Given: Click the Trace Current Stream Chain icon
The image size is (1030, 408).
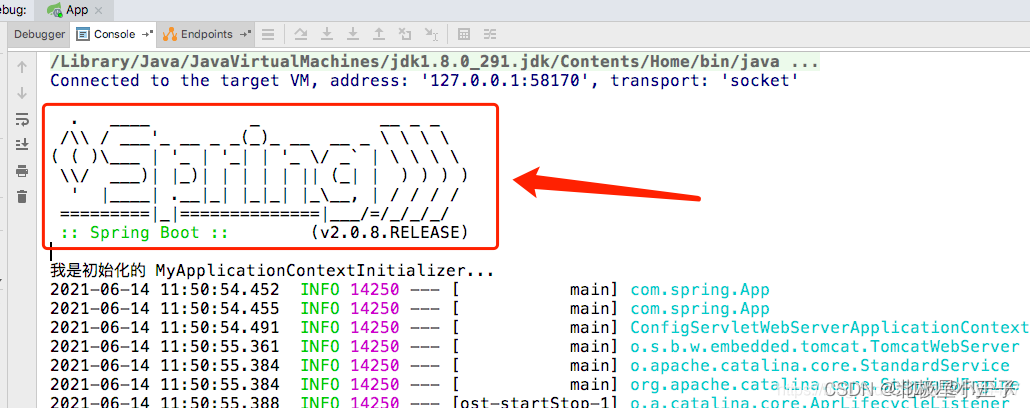Looking at the screenshot, I should tap(490, 34).
